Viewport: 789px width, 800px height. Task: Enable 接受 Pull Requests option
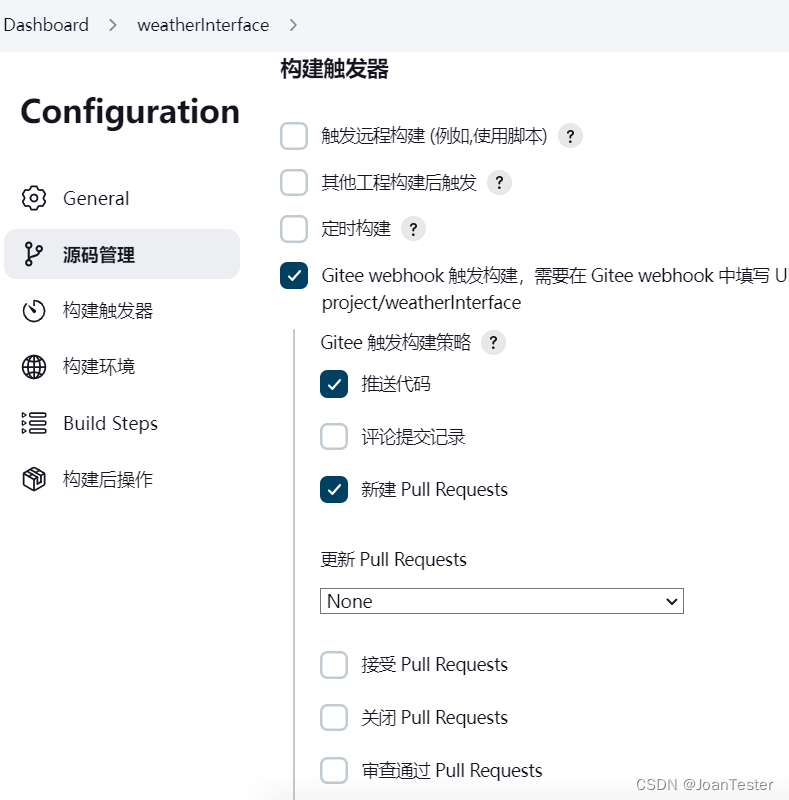[x=334, y=664]
